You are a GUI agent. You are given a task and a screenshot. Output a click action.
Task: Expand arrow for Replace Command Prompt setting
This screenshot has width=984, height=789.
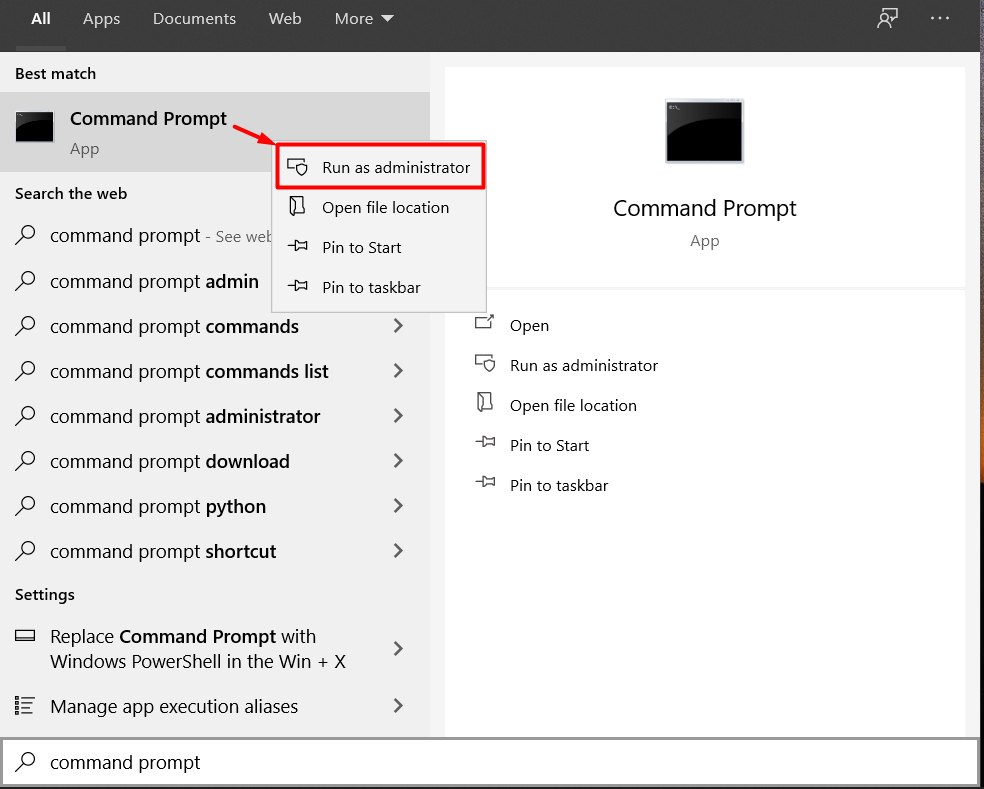click(398, 648)
